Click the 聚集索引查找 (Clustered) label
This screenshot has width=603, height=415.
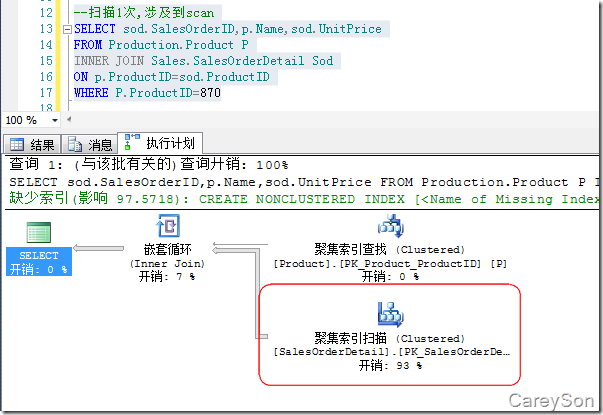[390, 250]
